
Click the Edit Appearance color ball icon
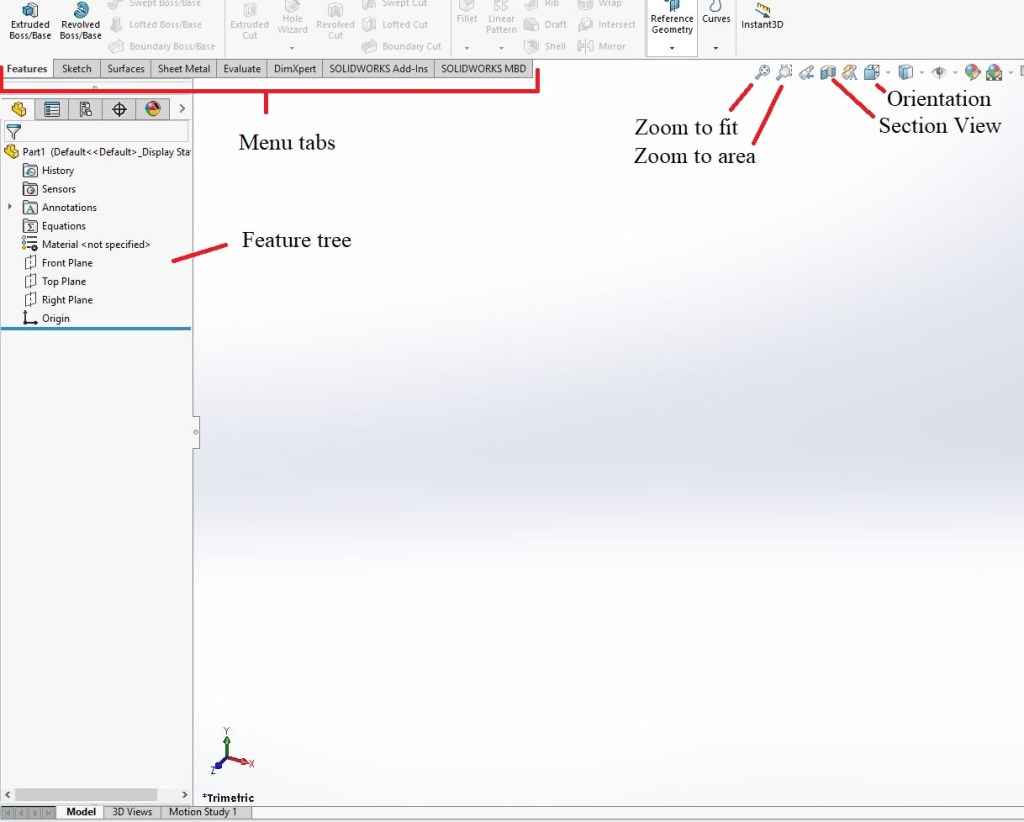[x=971, y=72]
